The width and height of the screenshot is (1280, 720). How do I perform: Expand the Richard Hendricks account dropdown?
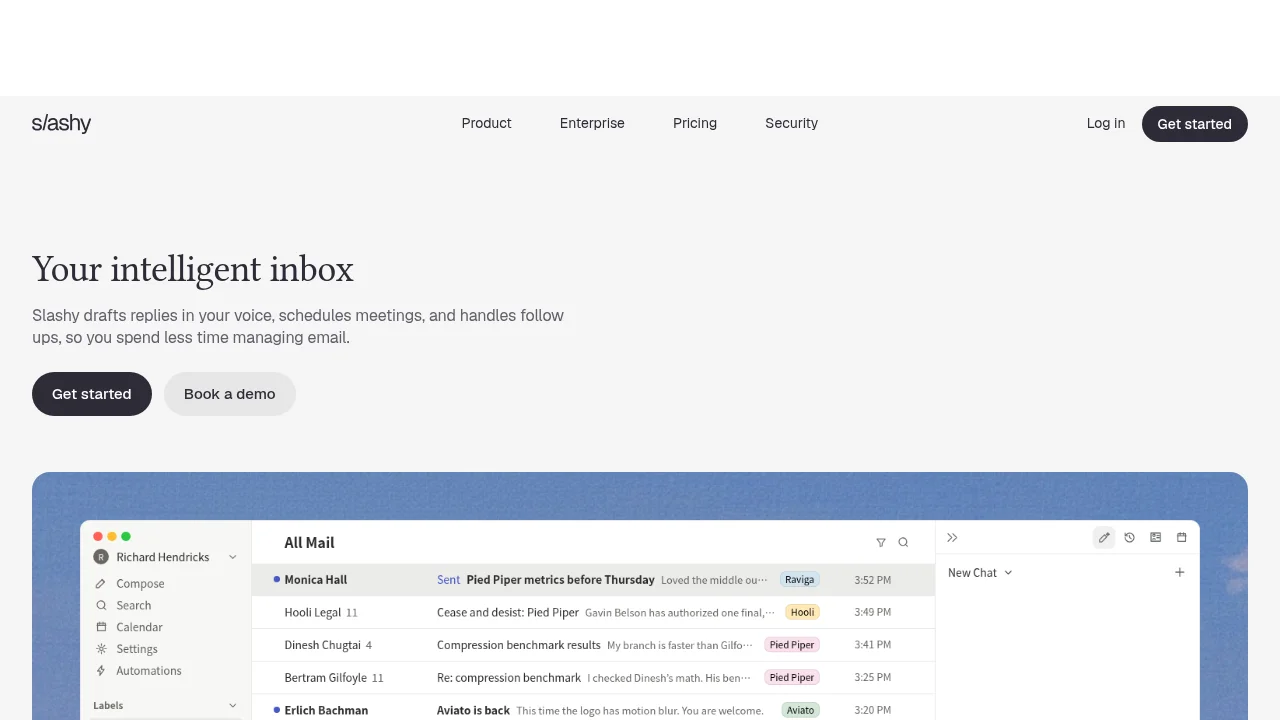[233, 557]
